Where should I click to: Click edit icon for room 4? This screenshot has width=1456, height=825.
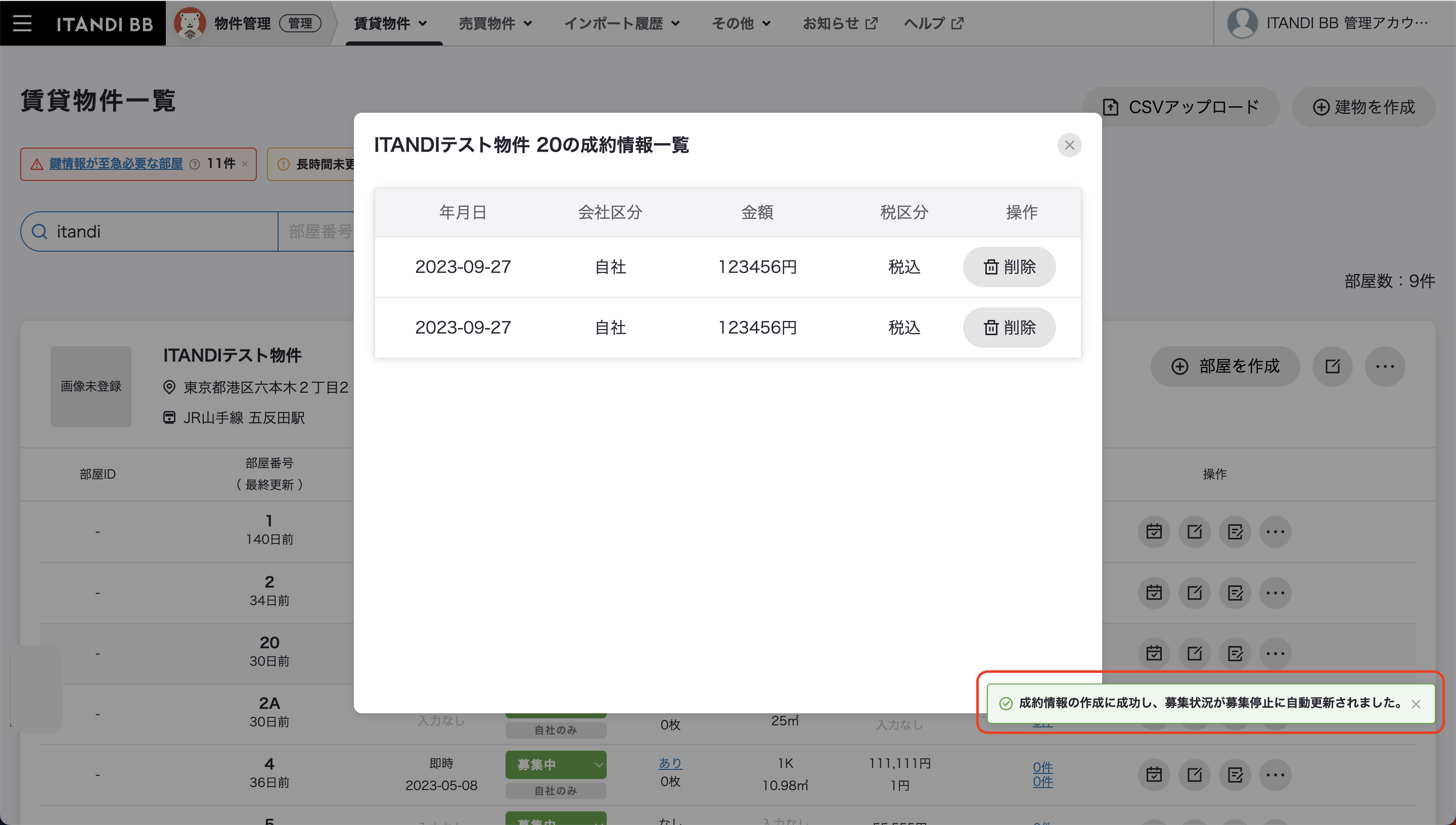tap(1194, 775)
